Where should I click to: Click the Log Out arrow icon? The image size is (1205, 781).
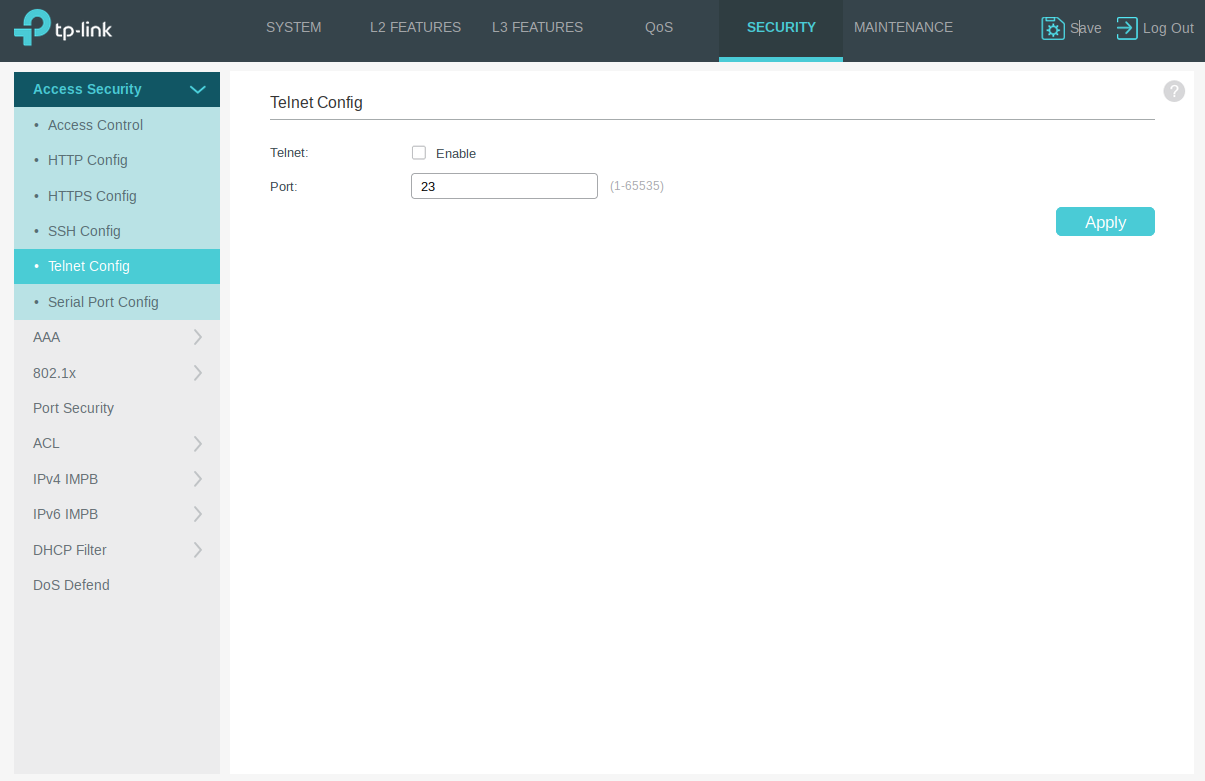point(1127,28)
